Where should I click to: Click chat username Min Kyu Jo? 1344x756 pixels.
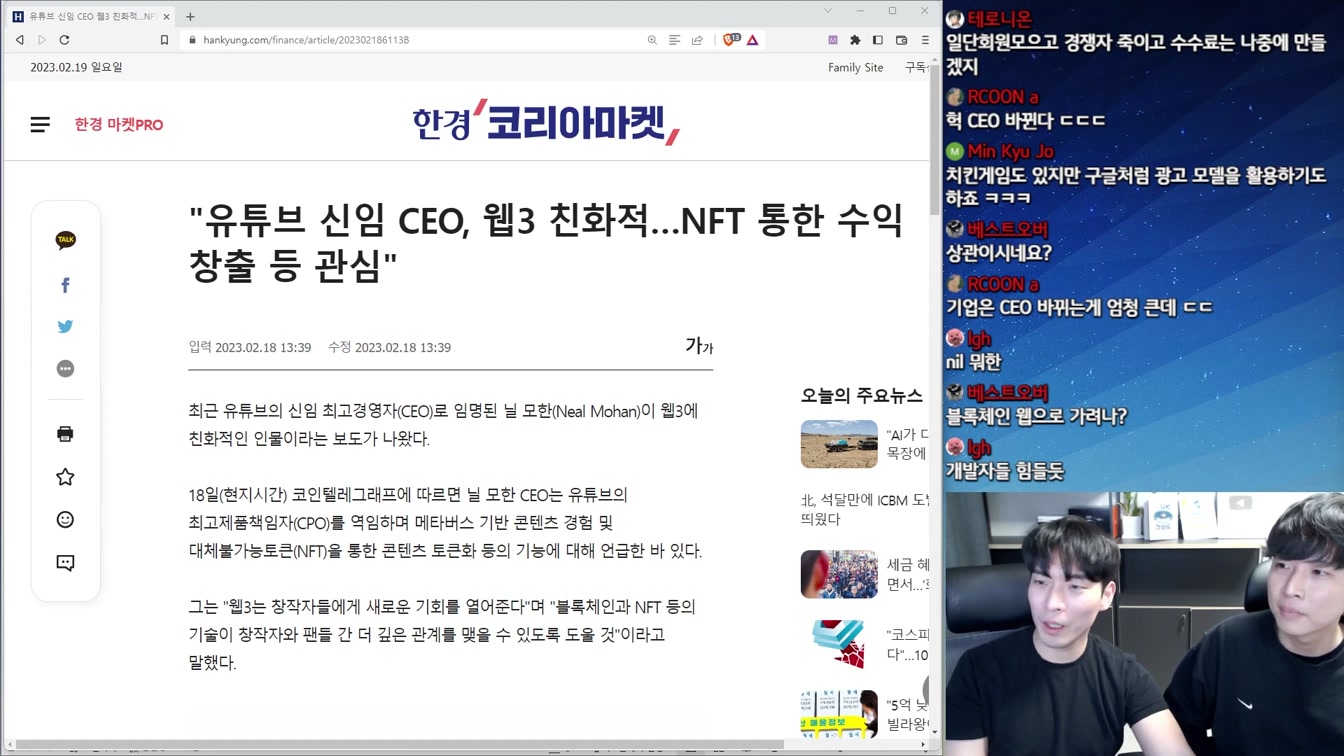tap(1010, 151)
